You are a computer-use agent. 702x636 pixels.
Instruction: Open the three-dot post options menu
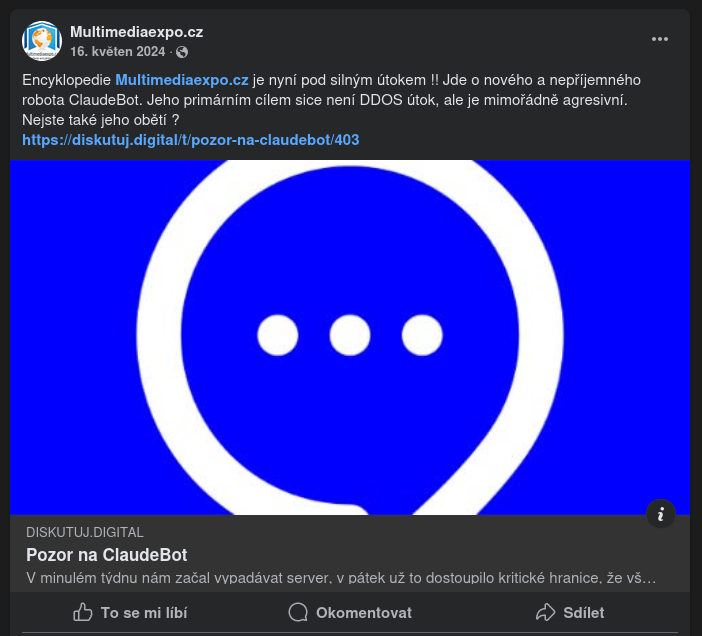[660, 39]
